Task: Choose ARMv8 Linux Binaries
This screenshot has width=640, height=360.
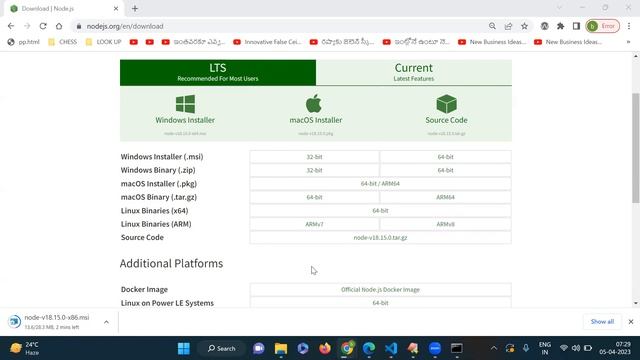Action: point(445,224)
